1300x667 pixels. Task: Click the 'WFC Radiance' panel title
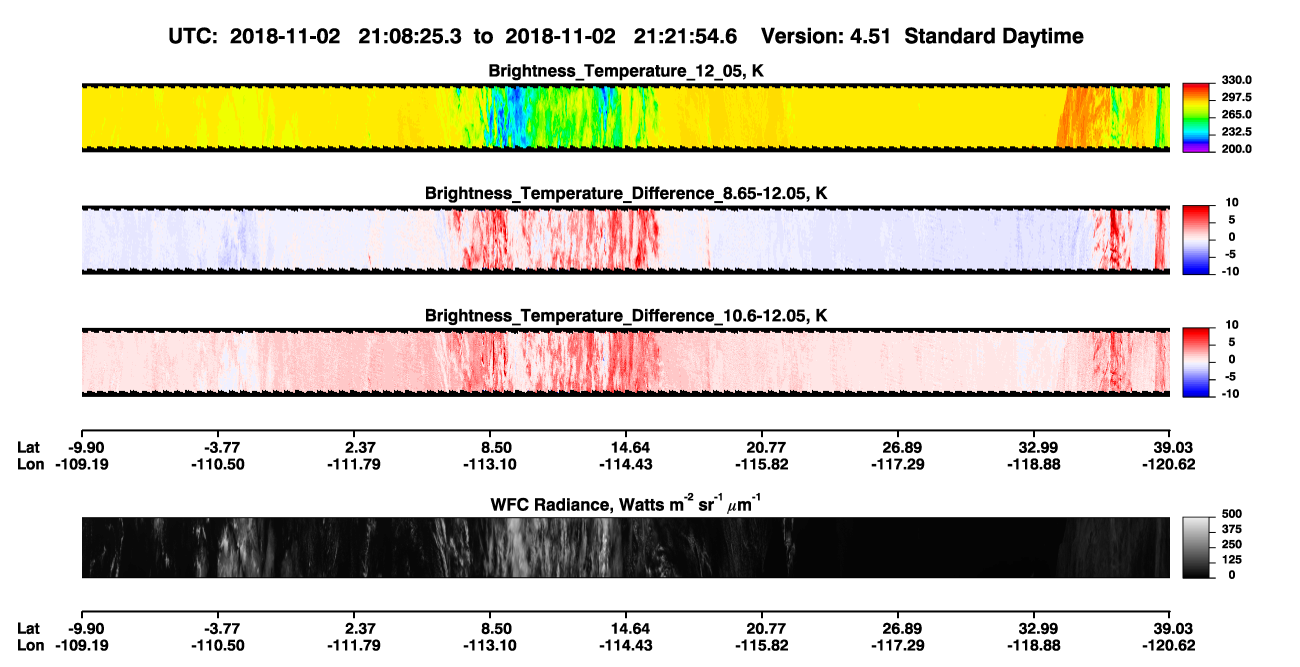pos(626,504)
